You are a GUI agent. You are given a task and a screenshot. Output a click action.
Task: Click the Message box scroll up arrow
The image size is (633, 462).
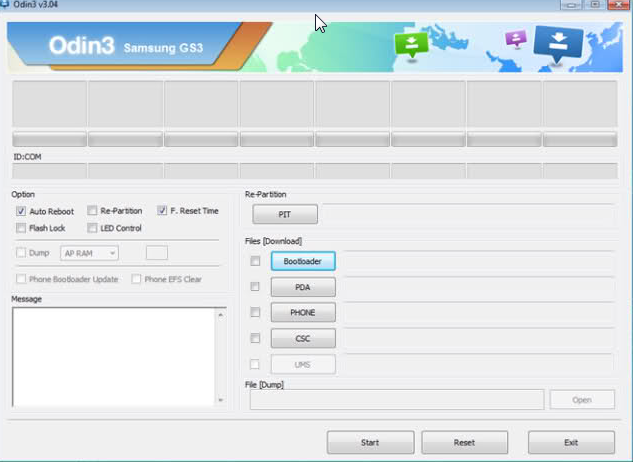(x=221, y=315)
